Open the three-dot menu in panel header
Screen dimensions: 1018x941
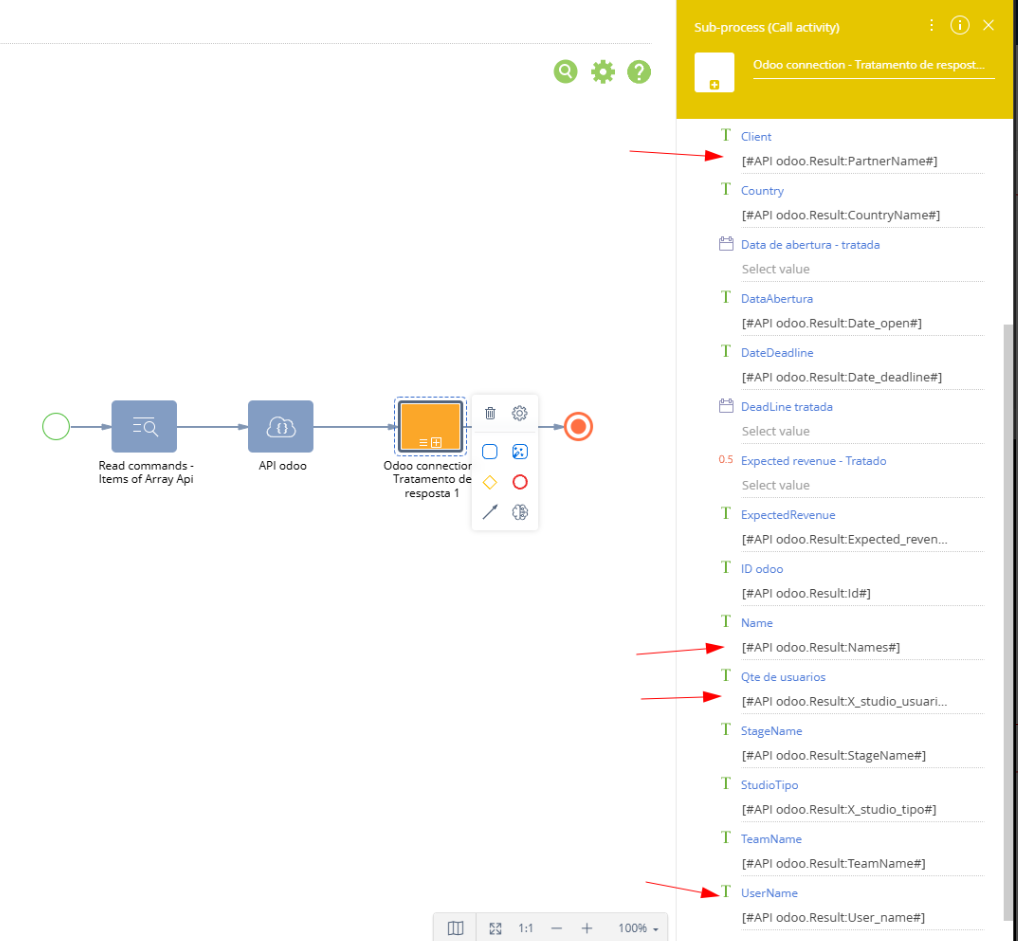pos(932,25)
